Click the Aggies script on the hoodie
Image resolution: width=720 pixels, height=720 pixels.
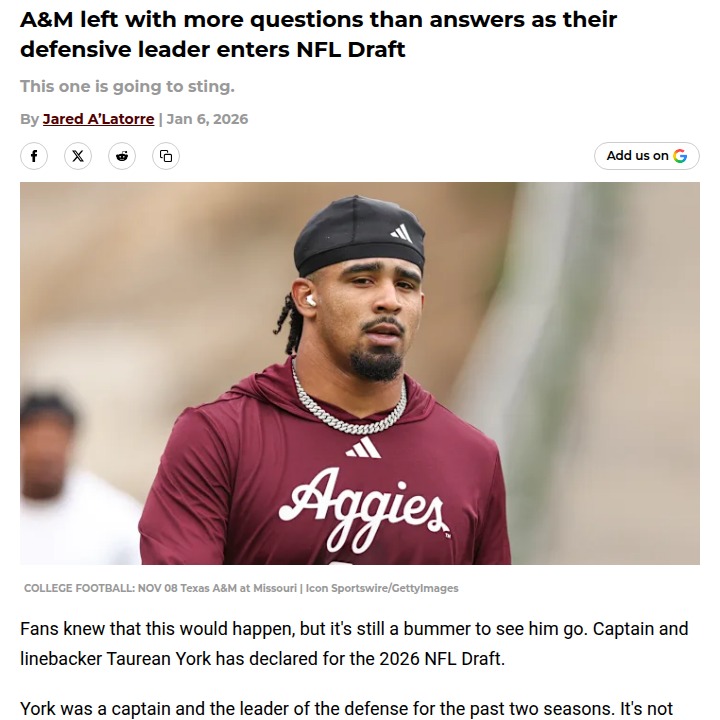tap(366, 500)
